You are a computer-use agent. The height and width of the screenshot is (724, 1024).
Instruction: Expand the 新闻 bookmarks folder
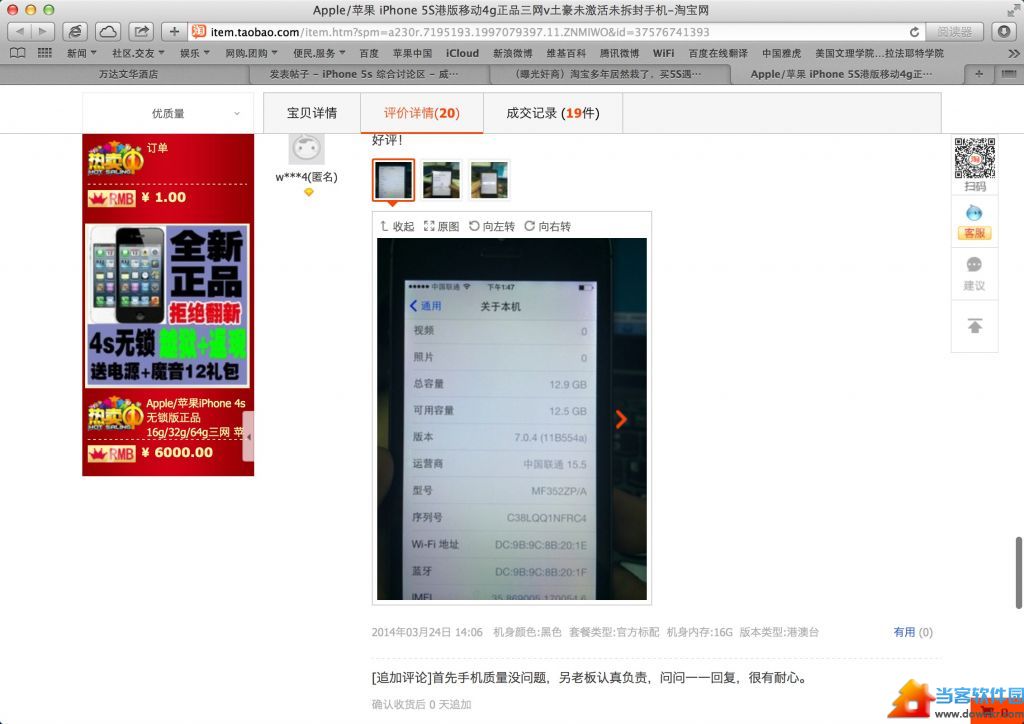pos(82,54)
